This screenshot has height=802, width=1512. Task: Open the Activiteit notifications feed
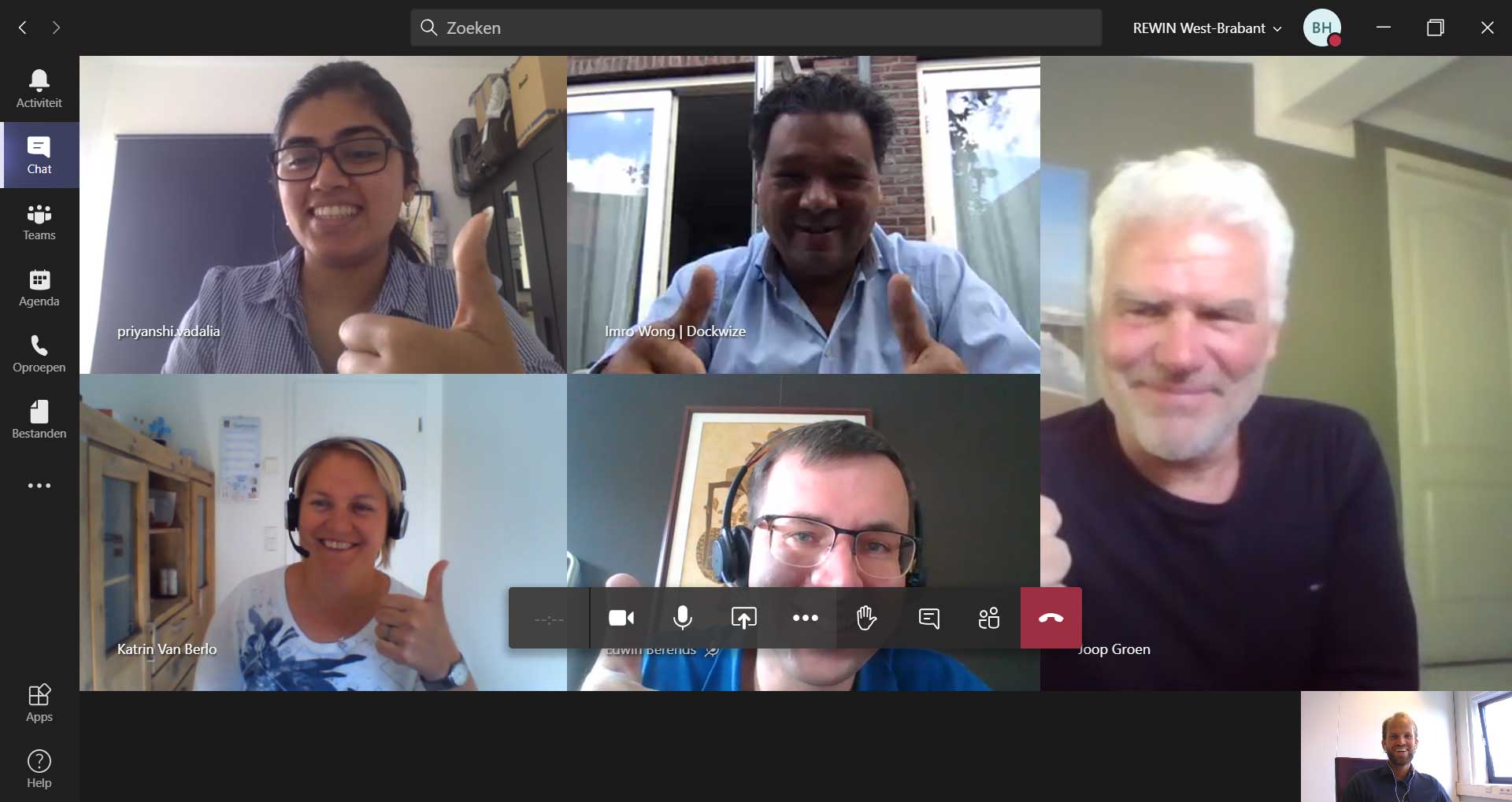tap(39, 88)
